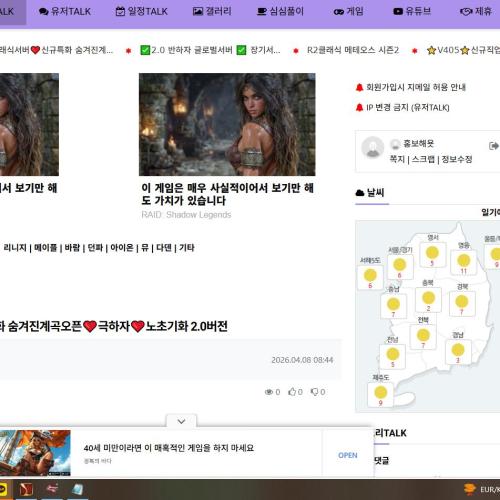This screenshot has height=500, width=500.
Task: Open the V405 신규직업 ticker link
Action: (463, 50)
